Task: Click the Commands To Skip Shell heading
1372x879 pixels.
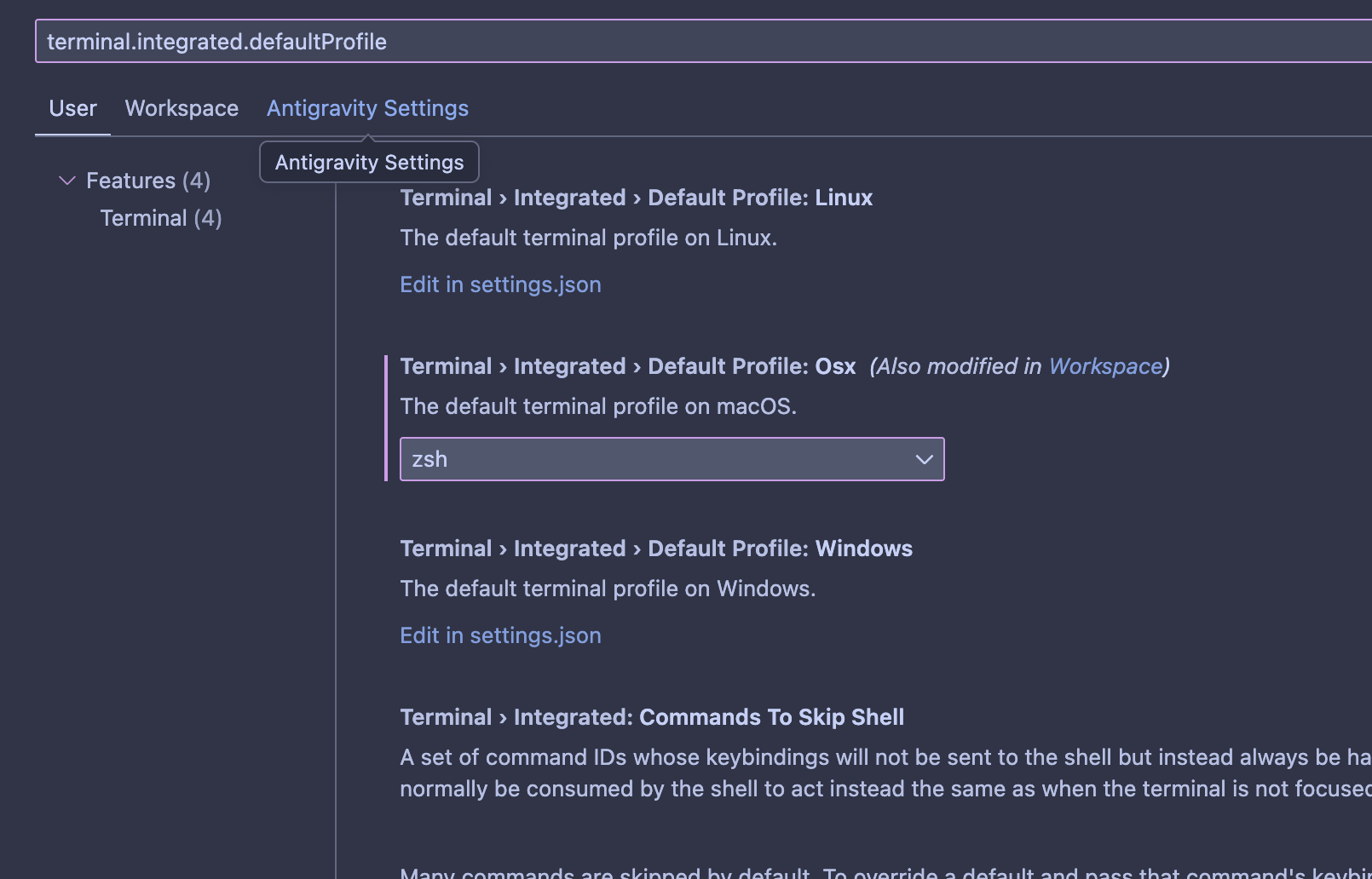Action: point(652,717)
